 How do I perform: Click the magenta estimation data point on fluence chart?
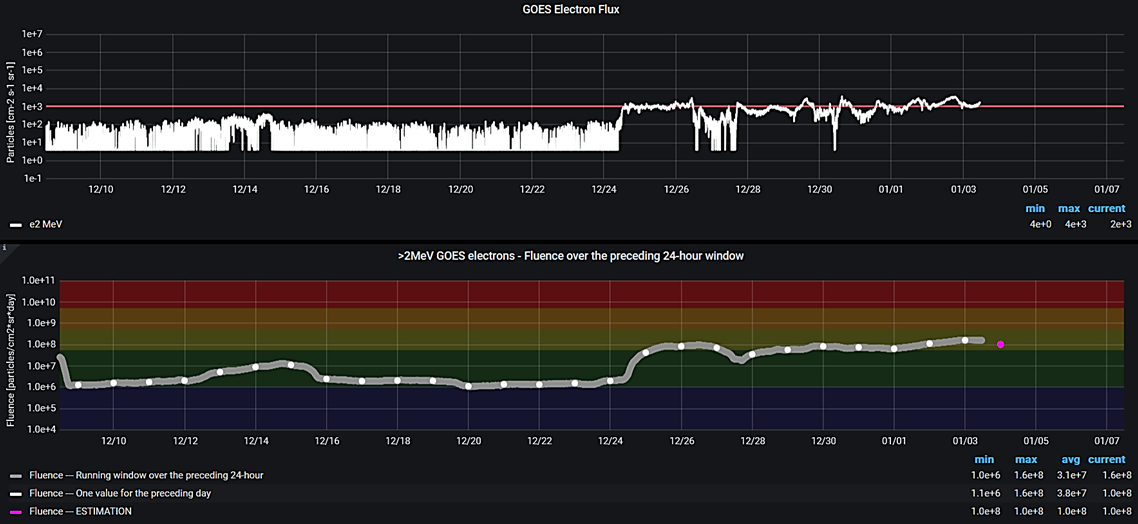tap(1000, 344)
